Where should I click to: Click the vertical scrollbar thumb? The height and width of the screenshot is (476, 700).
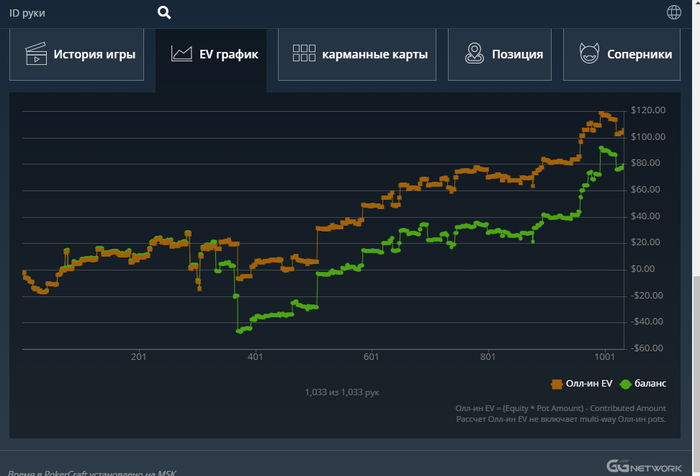coord(696,376)
